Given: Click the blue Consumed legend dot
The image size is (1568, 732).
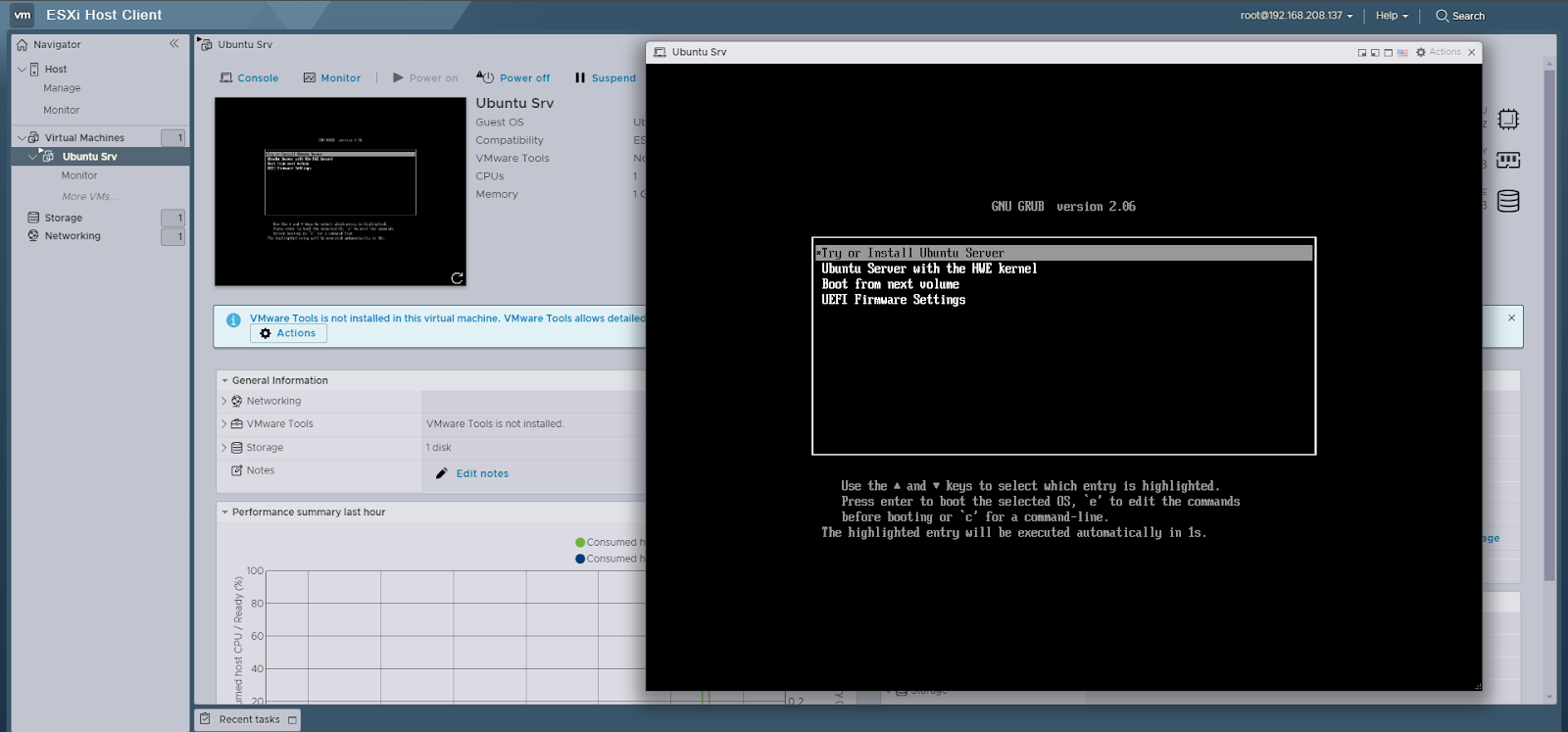Looking at the screenshot, I should (x=580, y=559).
